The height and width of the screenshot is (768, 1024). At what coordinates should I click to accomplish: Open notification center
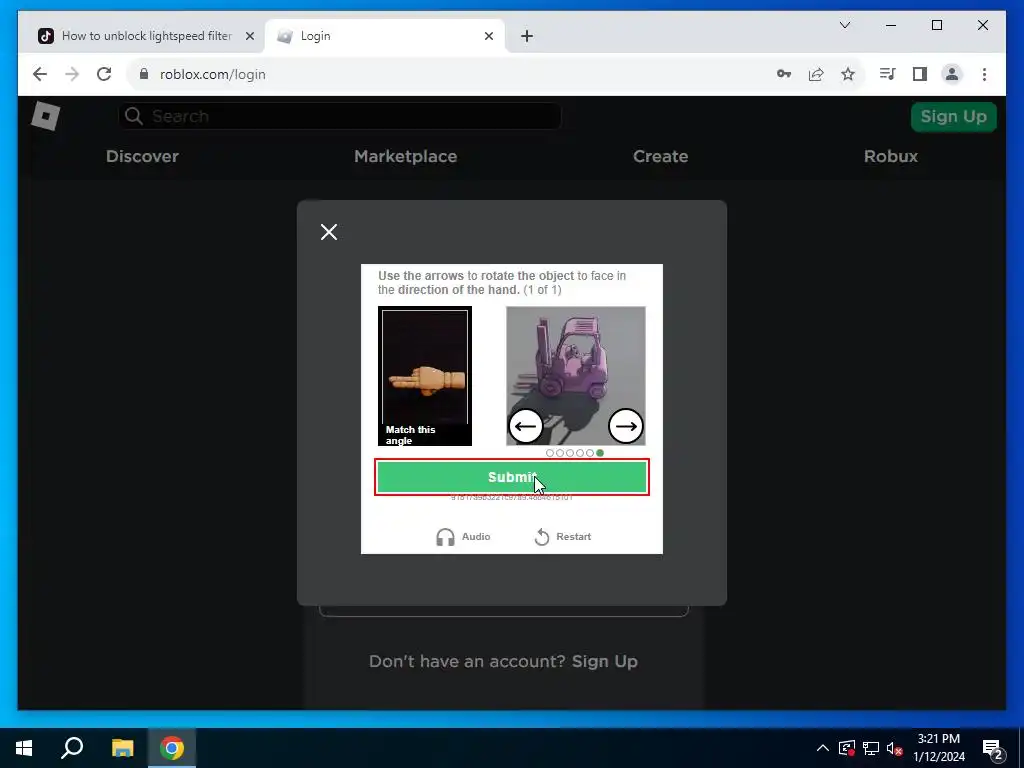coord(993,748)
